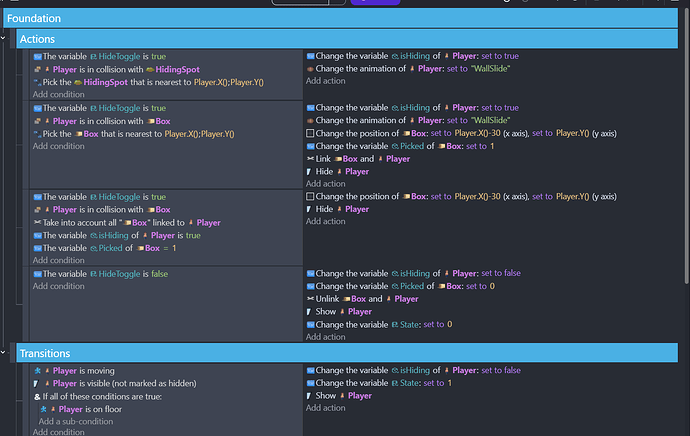
Task: Select 'Player is in collision with HidingSpot' condition
Action: 120,70
